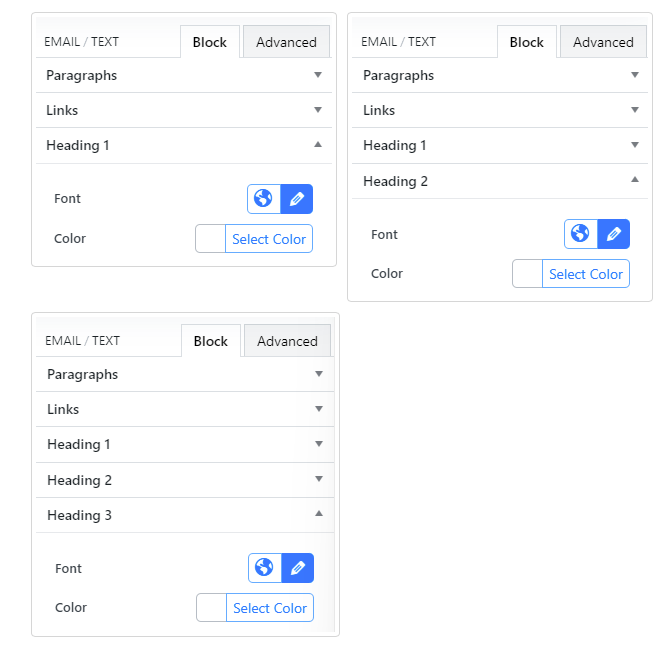Open the Advanced tab in the bottom panel
Image resolution: width=672 pixels, height=653 pixels.
[287, 341]
